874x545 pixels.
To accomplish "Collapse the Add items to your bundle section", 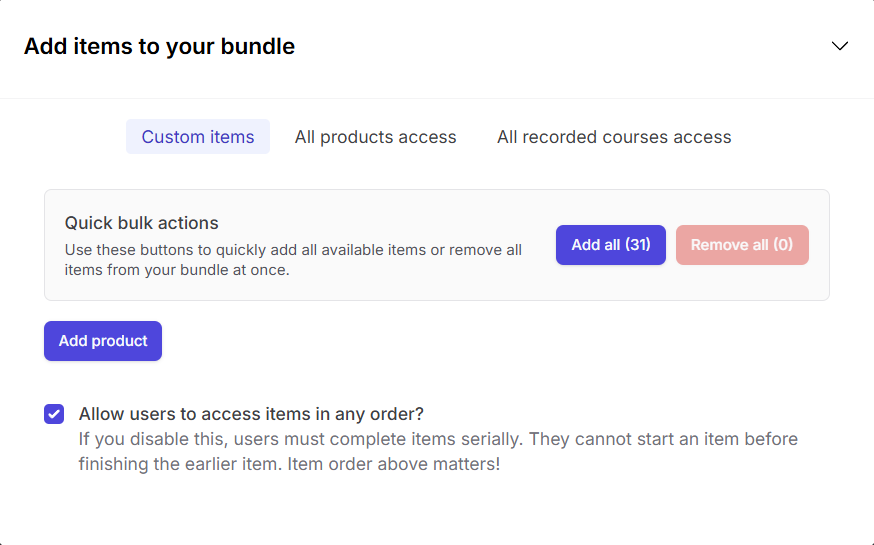I will [840, 46].
